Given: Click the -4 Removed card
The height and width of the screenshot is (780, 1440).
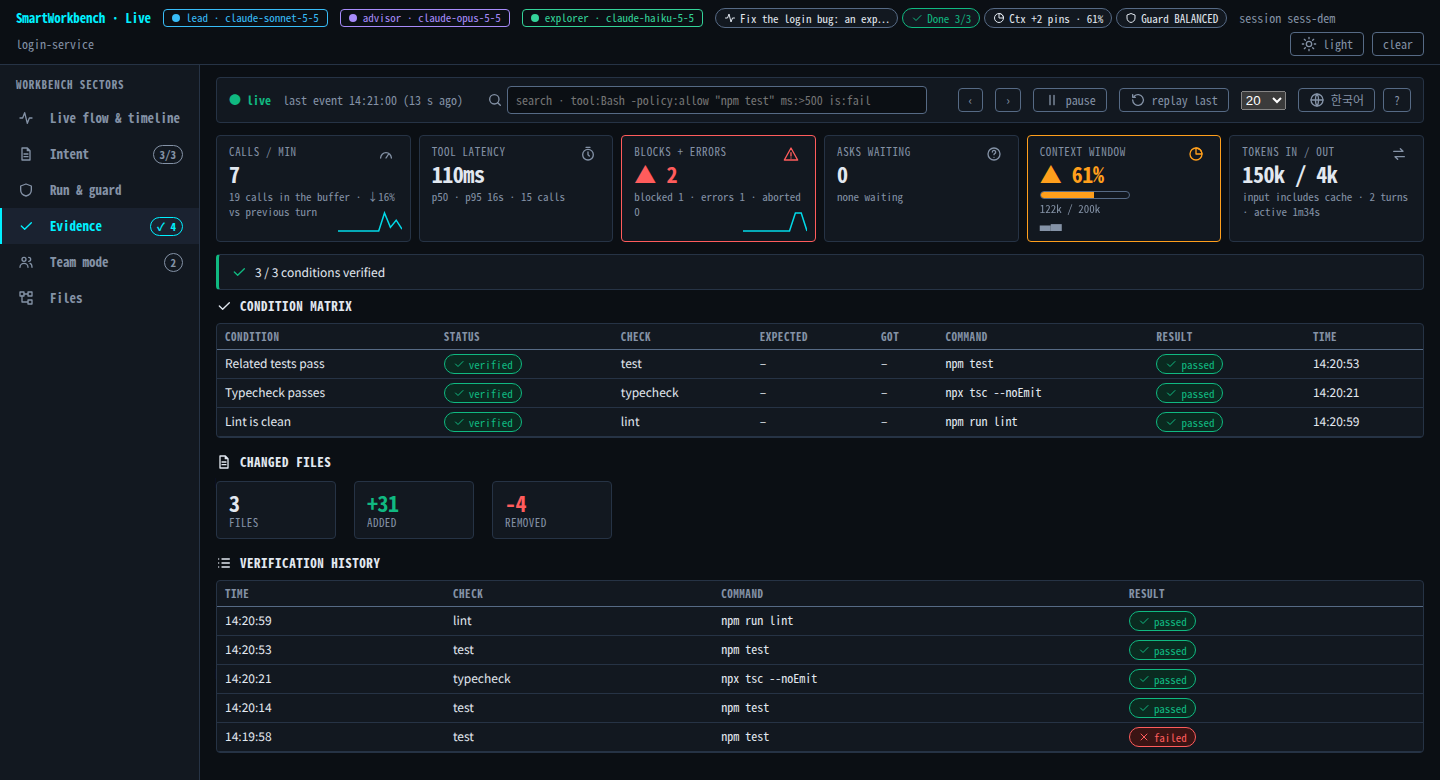Looking at the screenshot, I should (x=552, y=510).
